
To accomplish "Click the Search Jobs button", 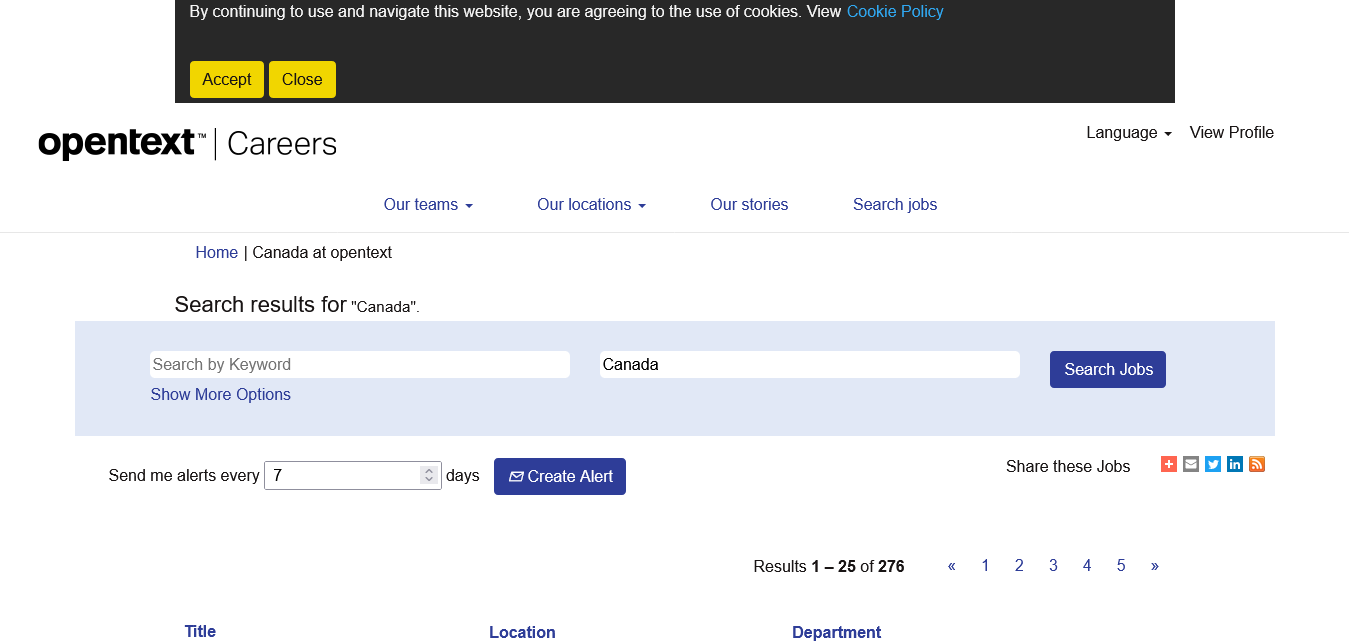I will [x=1107, y=370].
